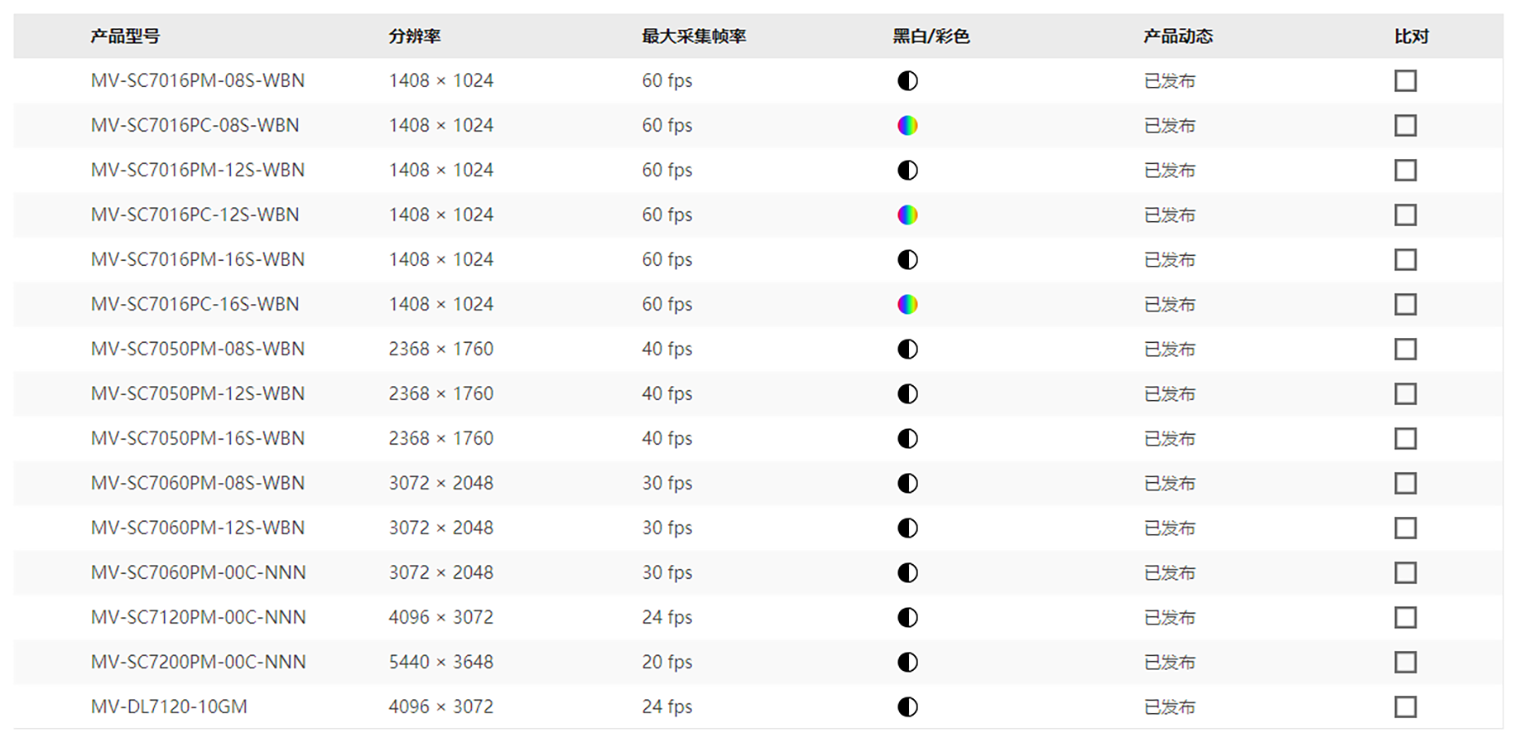
Task: Click the monochrome icon for MV-SC7016PM-08S-WBN
Action: tap(907, 81)
